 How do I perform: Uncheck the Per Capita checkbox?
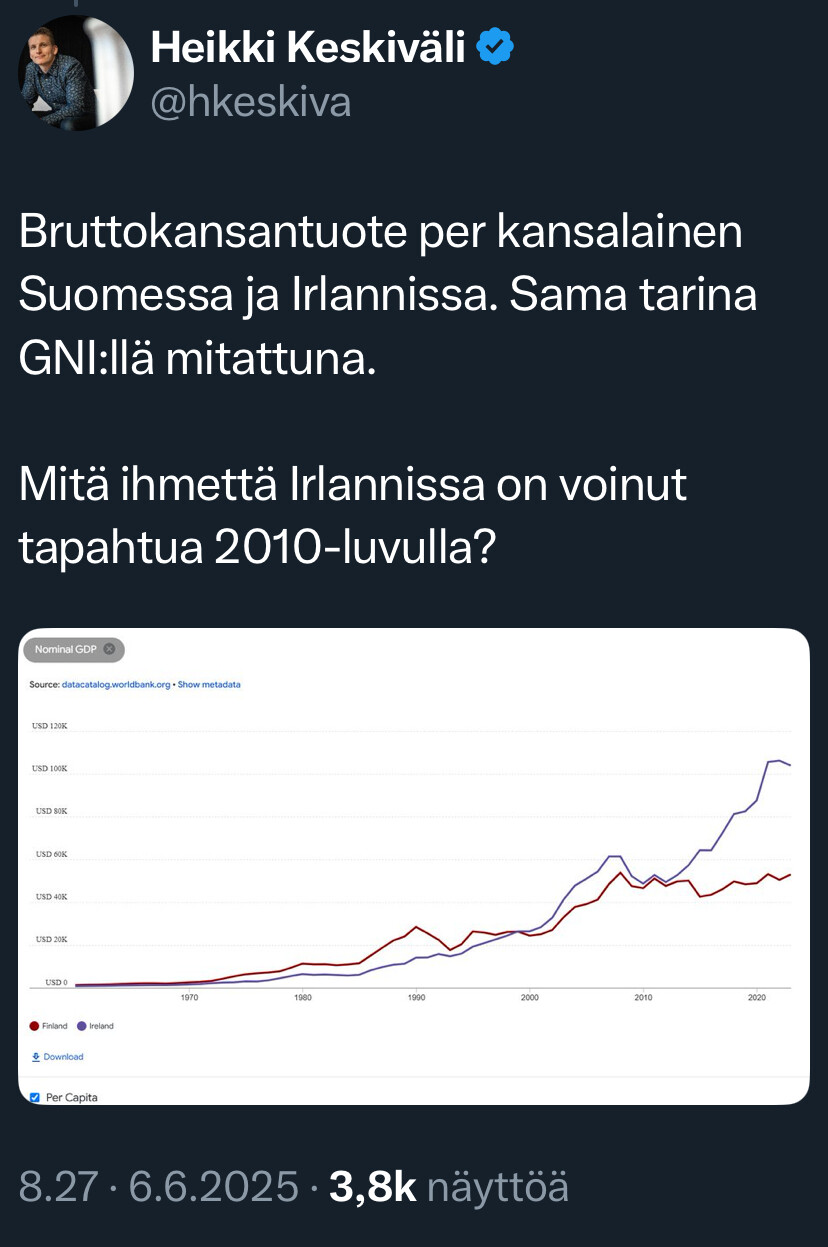pyautogui.click(x=35, y=1097)
